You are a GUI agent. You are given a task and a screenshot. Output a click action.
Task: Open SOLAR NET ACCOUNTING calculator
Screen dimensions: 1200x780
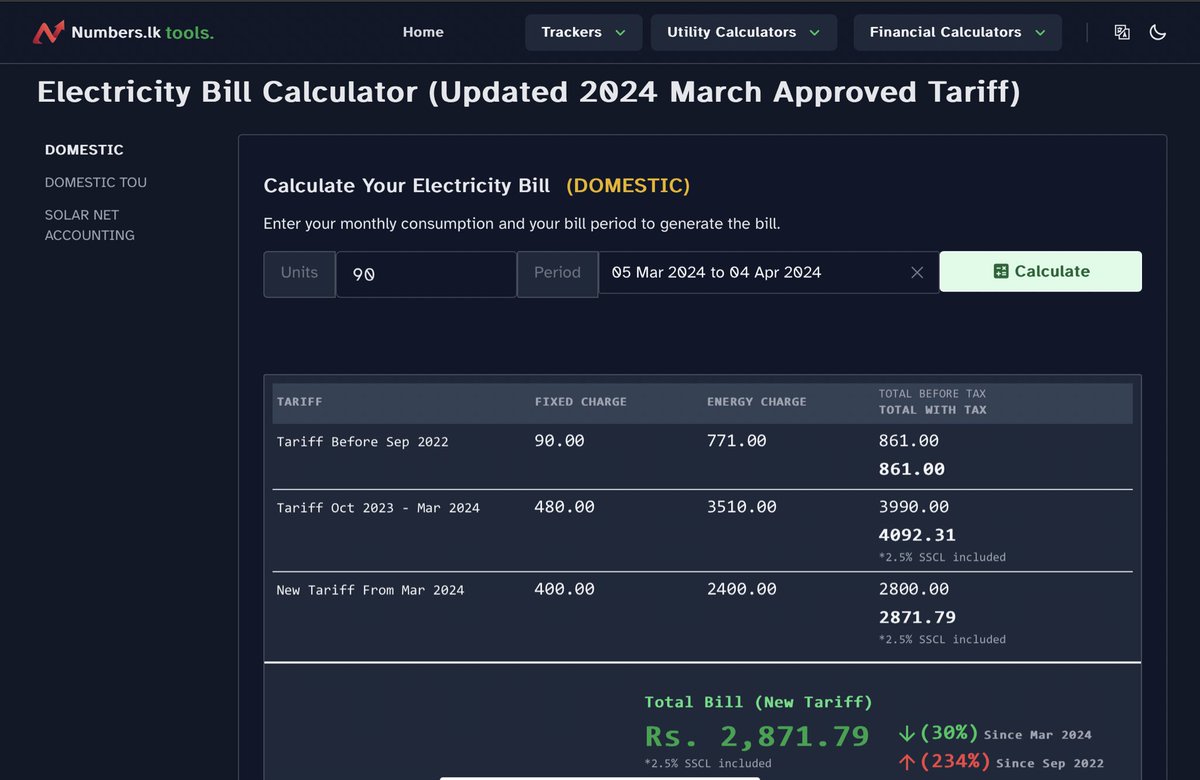[90, 225]
